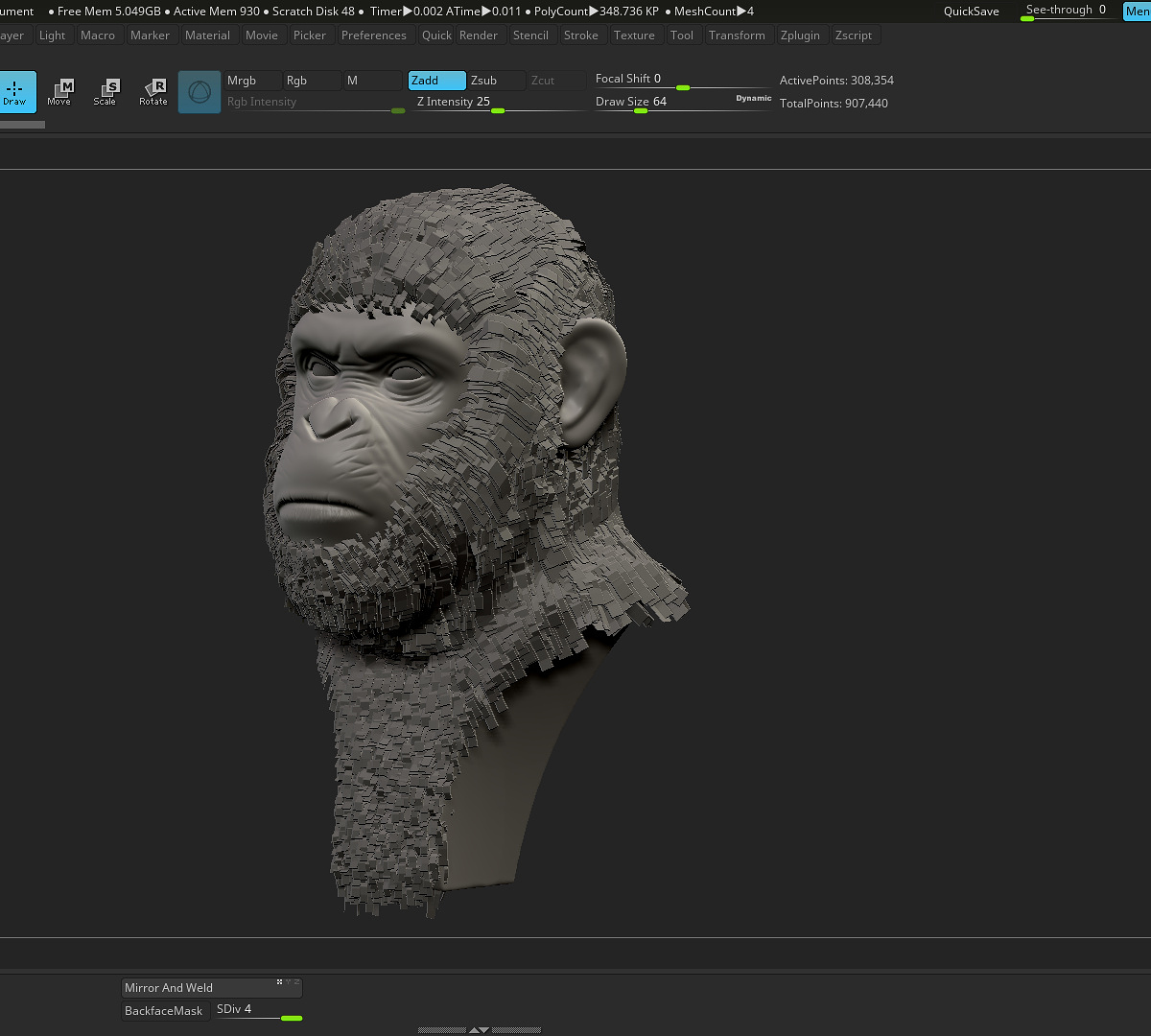This screenshot has width=1151, height=1036.
Task: Adjust the See-through slider
Action: 1069,12
